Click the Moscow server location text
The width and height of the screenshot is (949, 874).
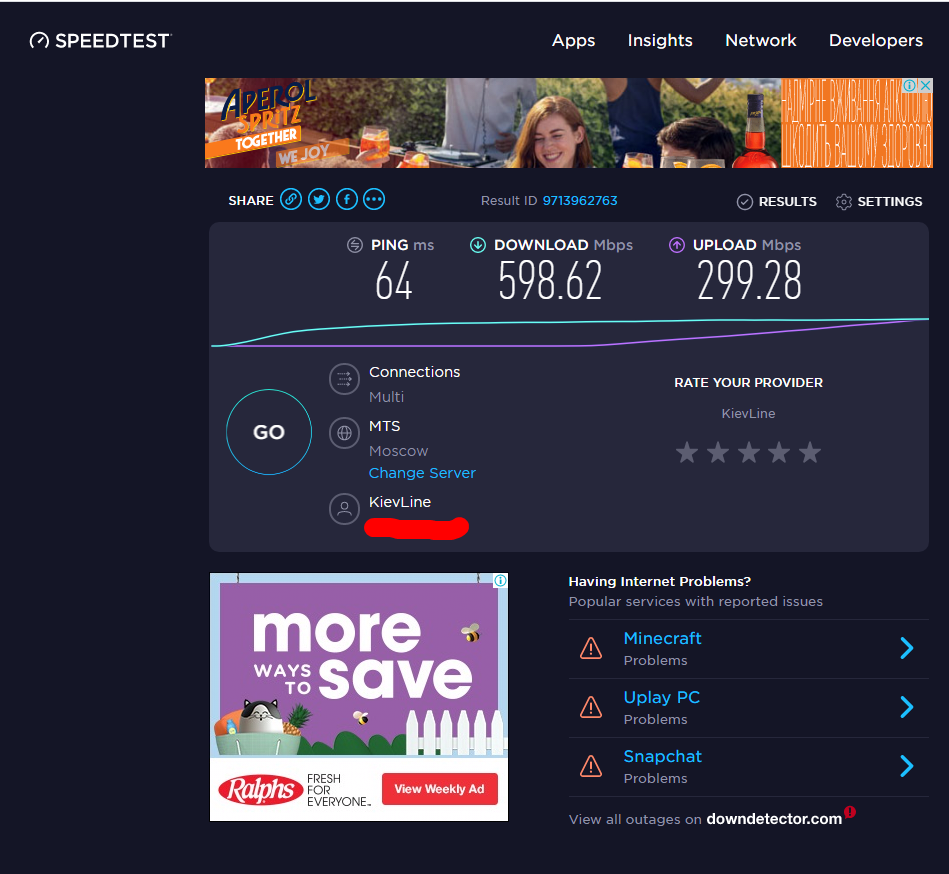398,451
